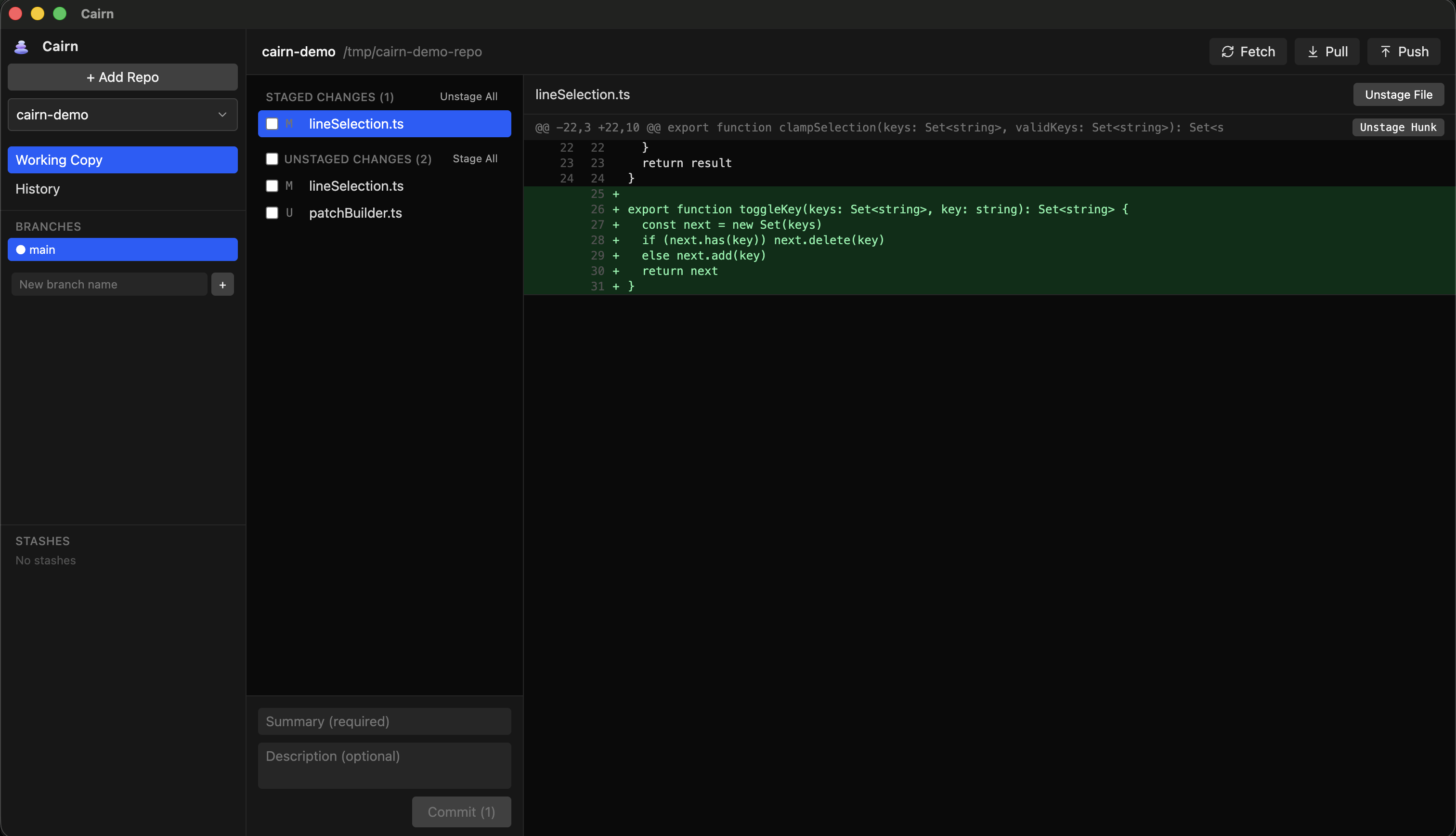Click the UNSTAGED CHANGES (2) heading

[358, 159]
